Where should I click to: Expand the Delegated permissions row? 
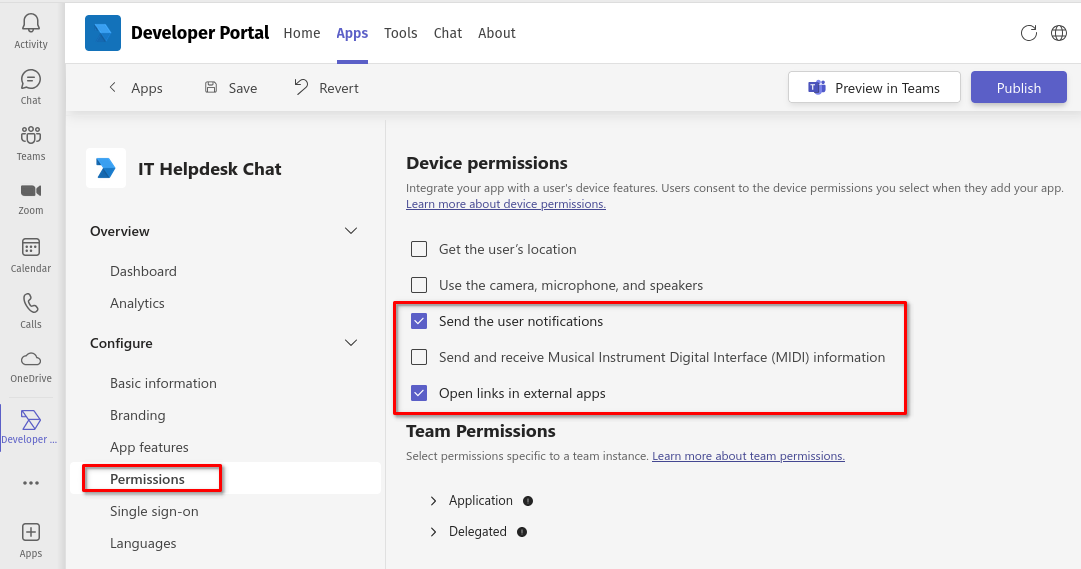click(433, 532)
